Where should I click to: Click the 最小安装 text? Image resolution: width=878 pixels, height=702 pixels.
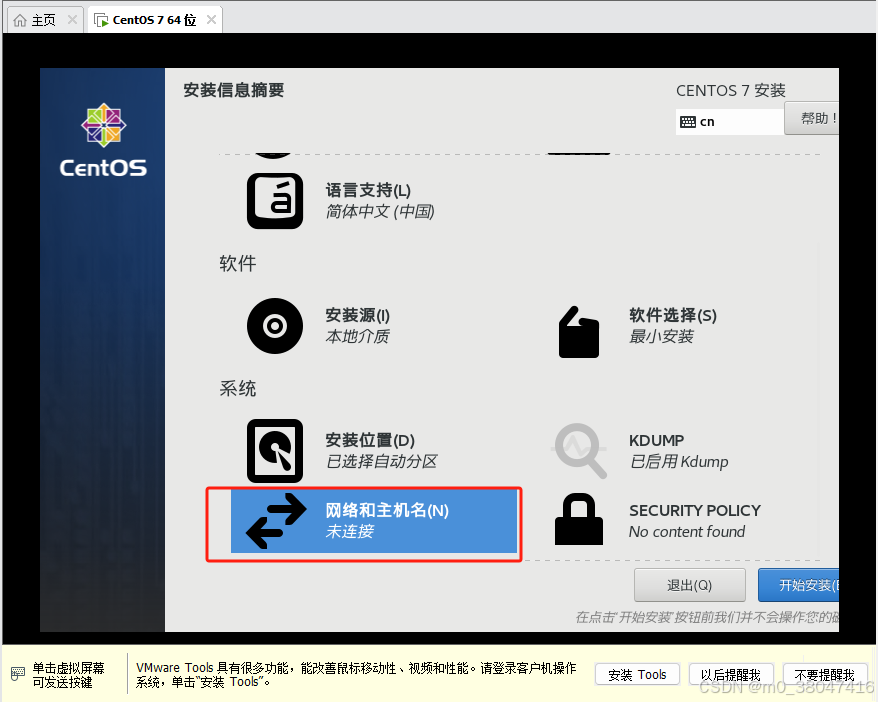[661, 336]
